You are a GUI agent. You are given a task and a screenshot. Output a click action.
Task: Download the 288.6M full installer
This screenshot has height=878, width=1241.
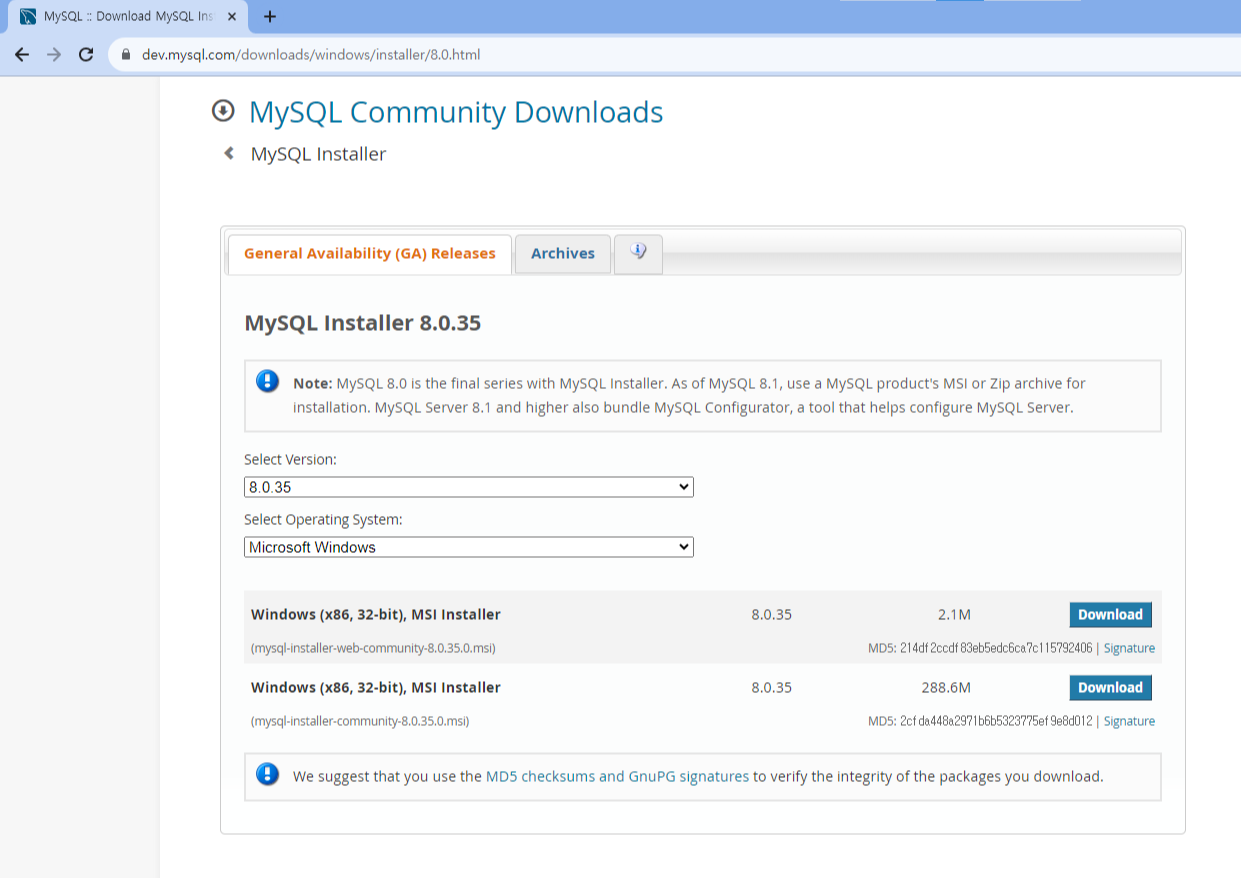pyautogui.click(x=1110, y=688)
